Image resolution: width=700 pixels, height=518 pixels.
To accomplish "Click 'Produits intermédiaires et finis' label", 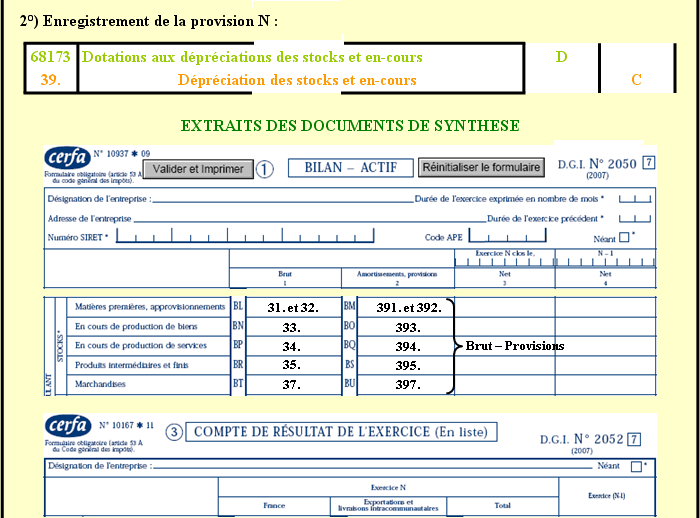I will (x=132, y=365).
